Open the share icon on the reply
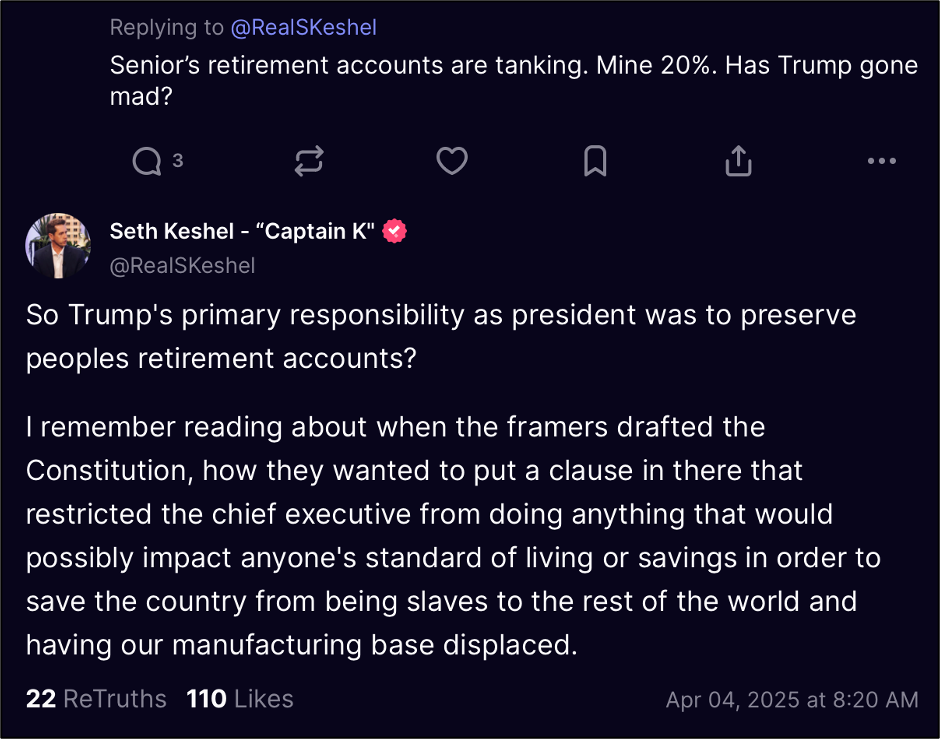The height and width of the screenshot is (740, 940). [738, 160]
